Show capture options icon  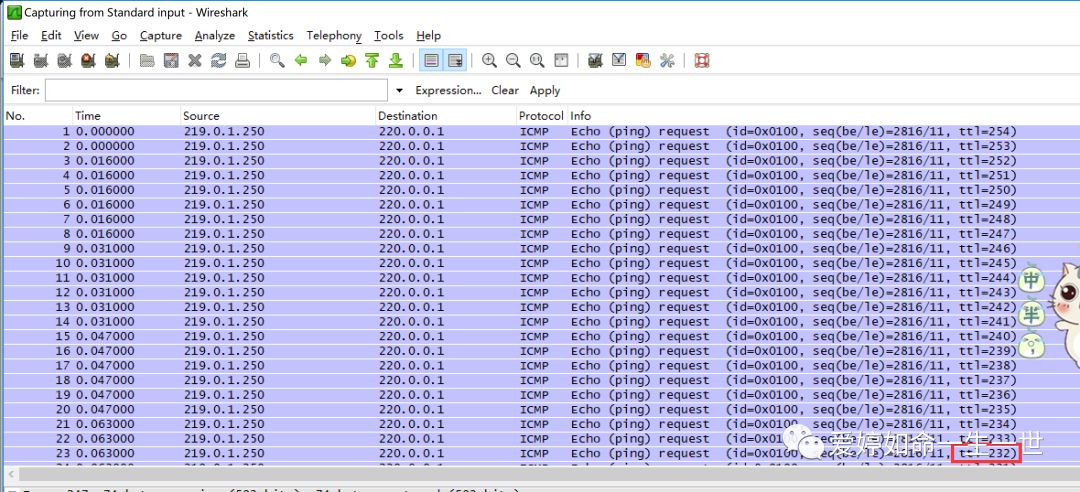(x=41, y=61)
